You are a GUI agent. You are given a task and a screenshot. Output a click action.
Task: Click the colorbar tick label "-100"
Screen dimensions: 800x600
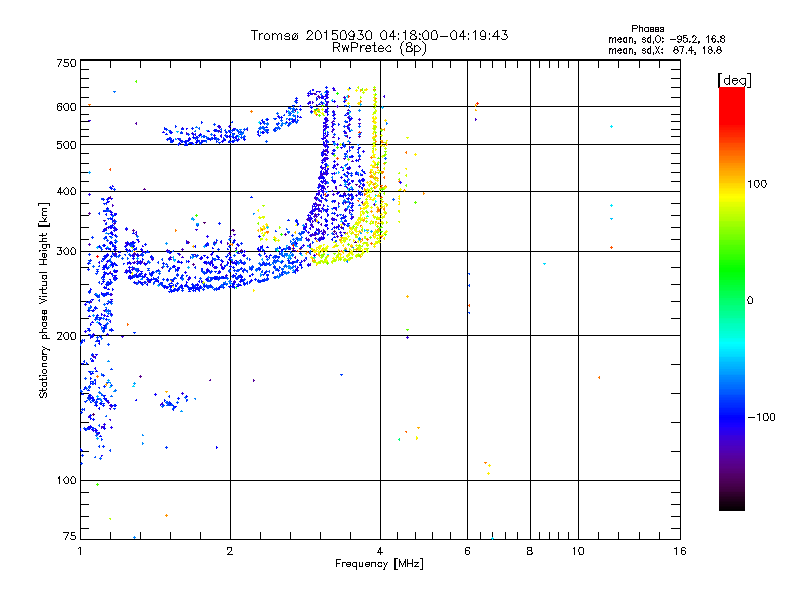pos(761,417)
